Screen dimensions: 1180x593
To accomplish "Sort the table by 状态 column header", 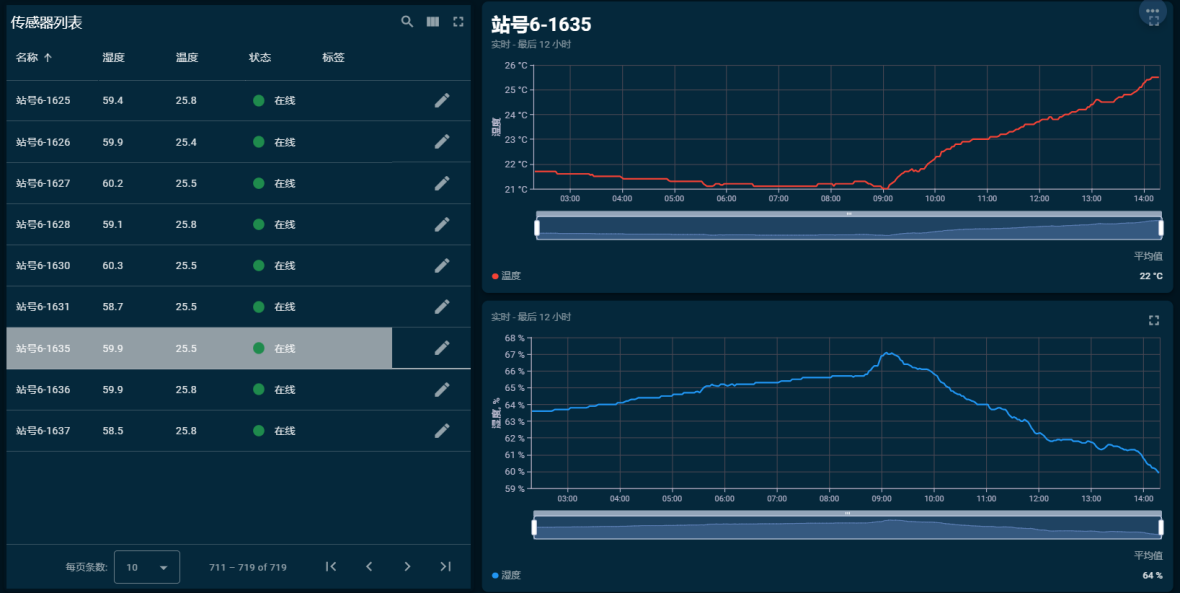I will pyautogui.click(x=260, y=58).
